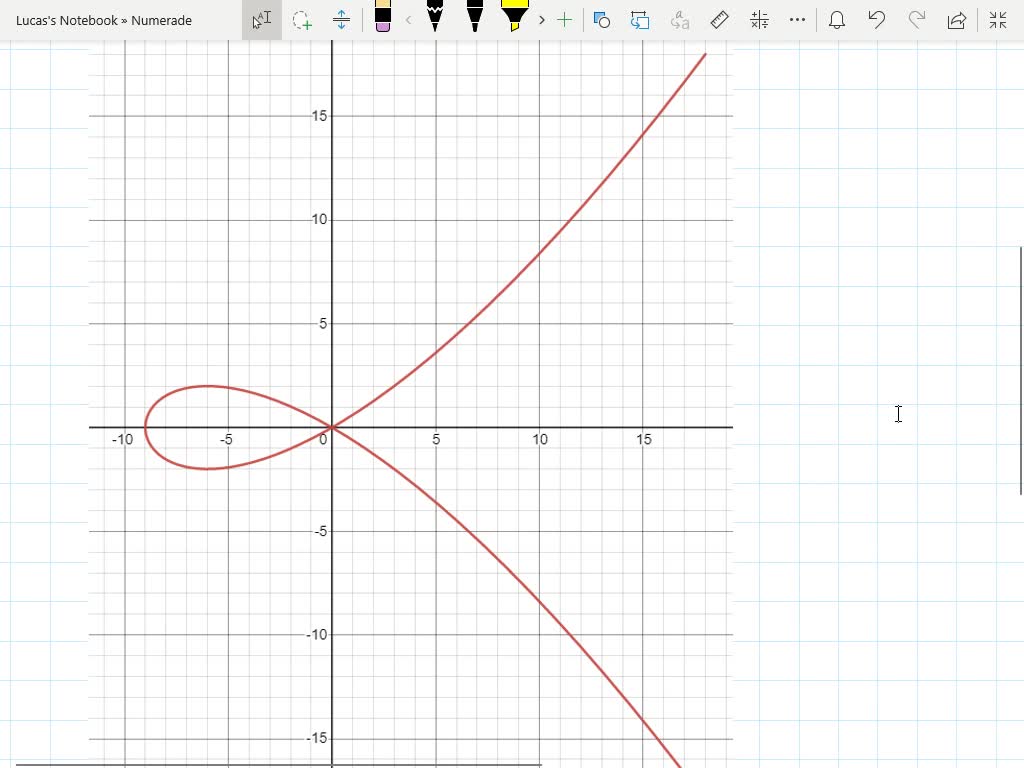Screen dimensions: 1024x768
Task: Select the second black pen
Action: [x=474, y=20]
